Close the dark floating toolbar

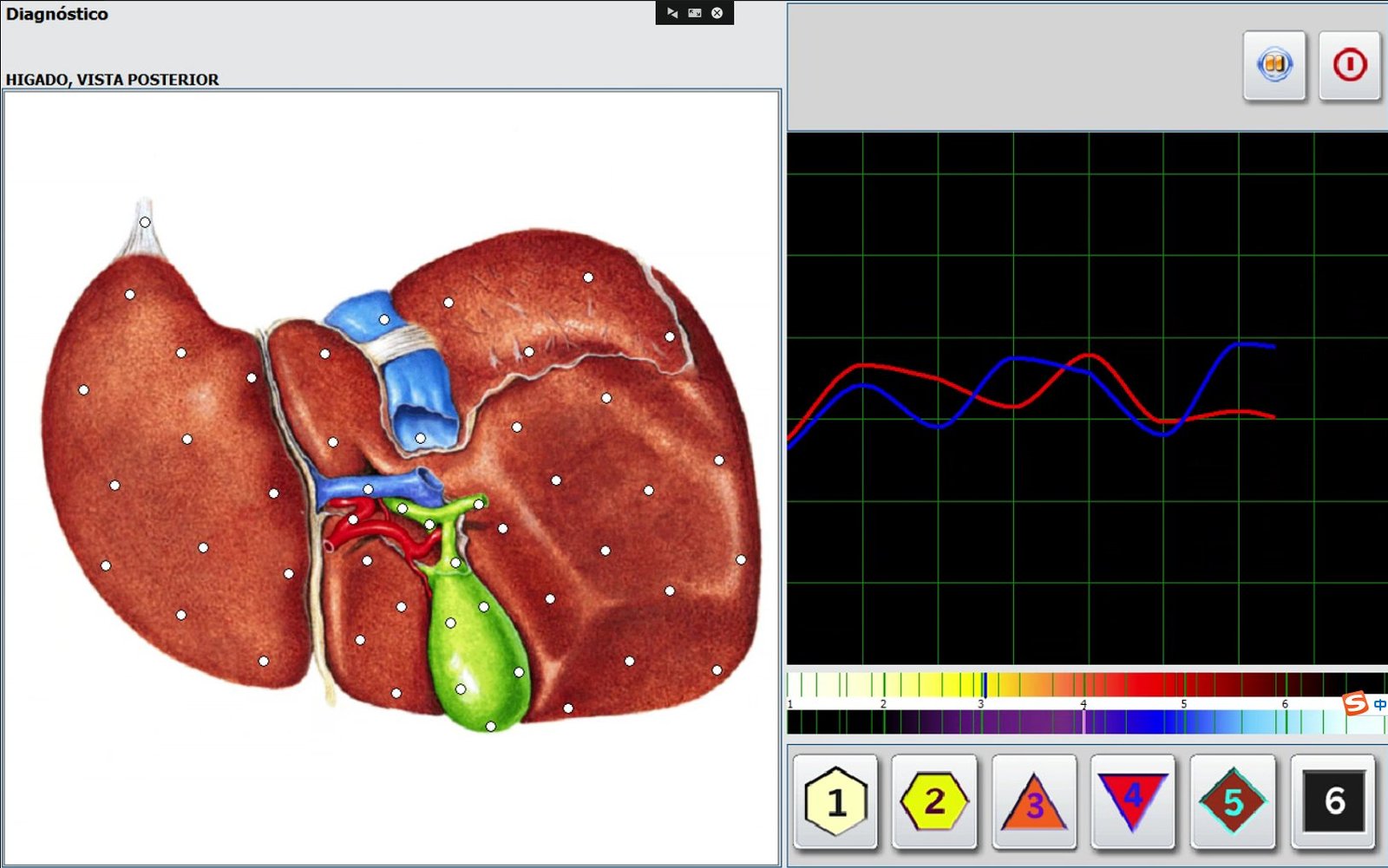tap(717, 13)
